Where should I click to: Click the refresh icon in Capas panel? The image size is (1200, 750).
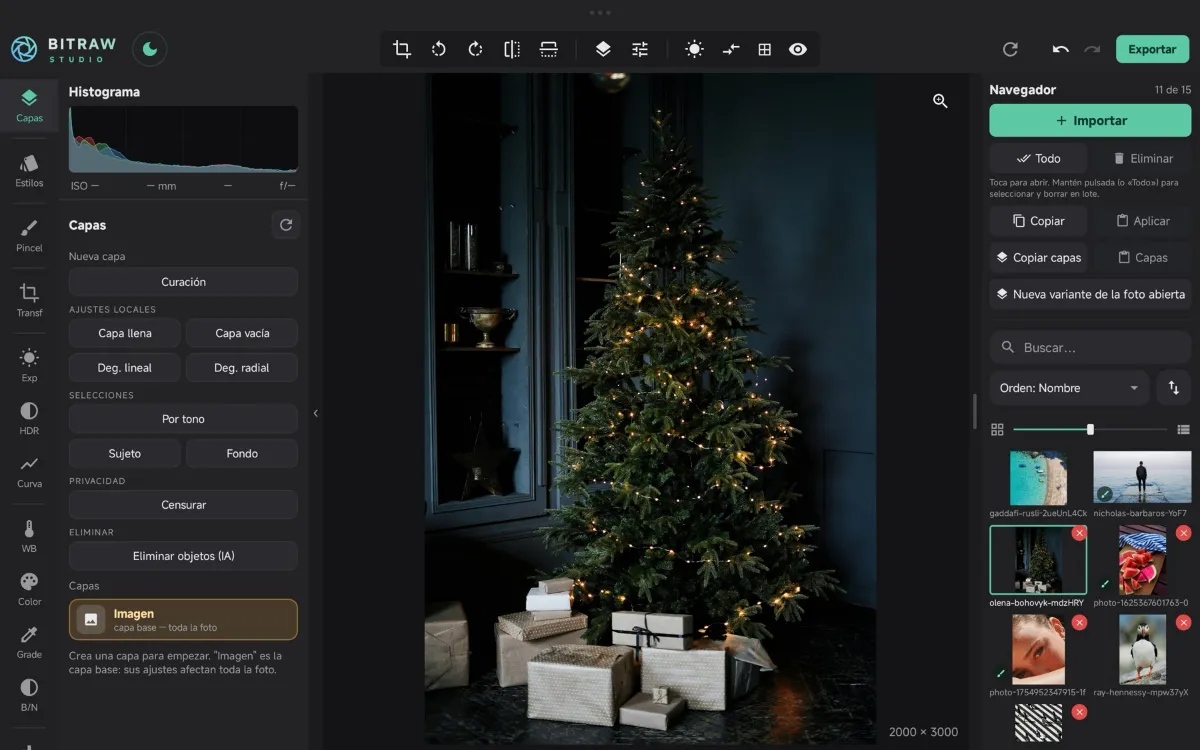(x=286, y=225)
